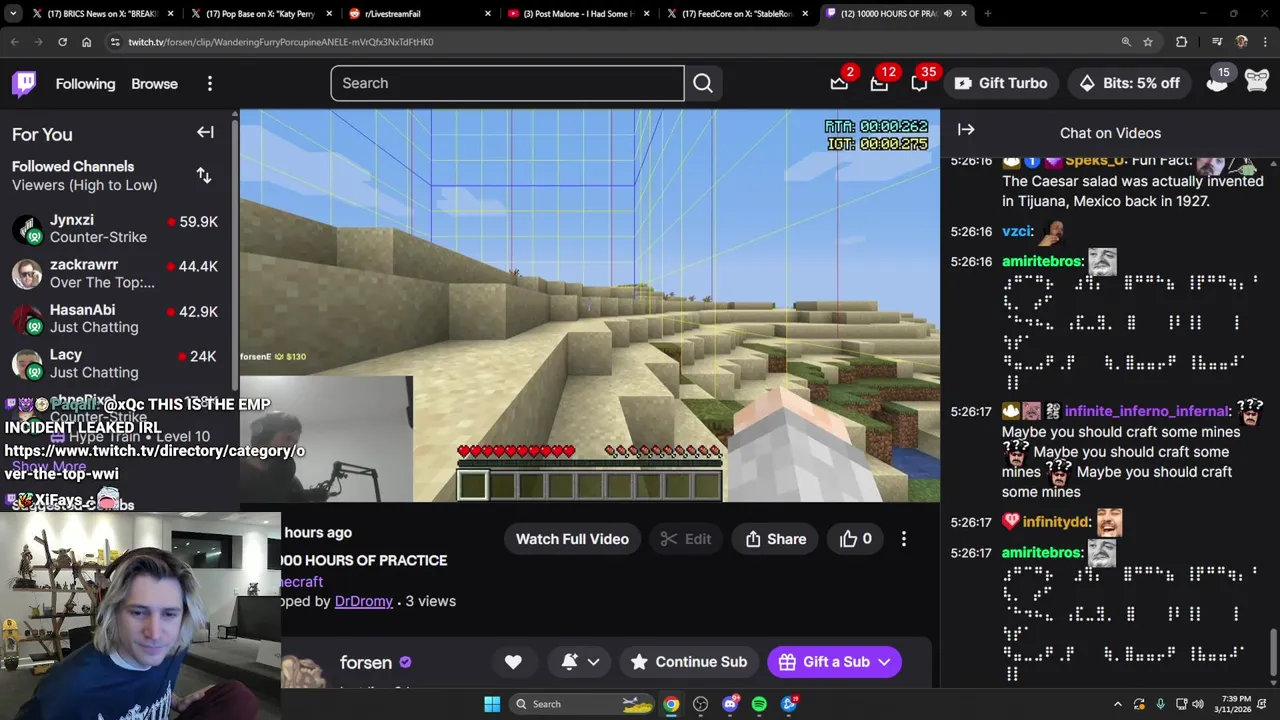Click Bits: 5% off button
Screen dimensions: 1280x720
[x=1130, y=83]
